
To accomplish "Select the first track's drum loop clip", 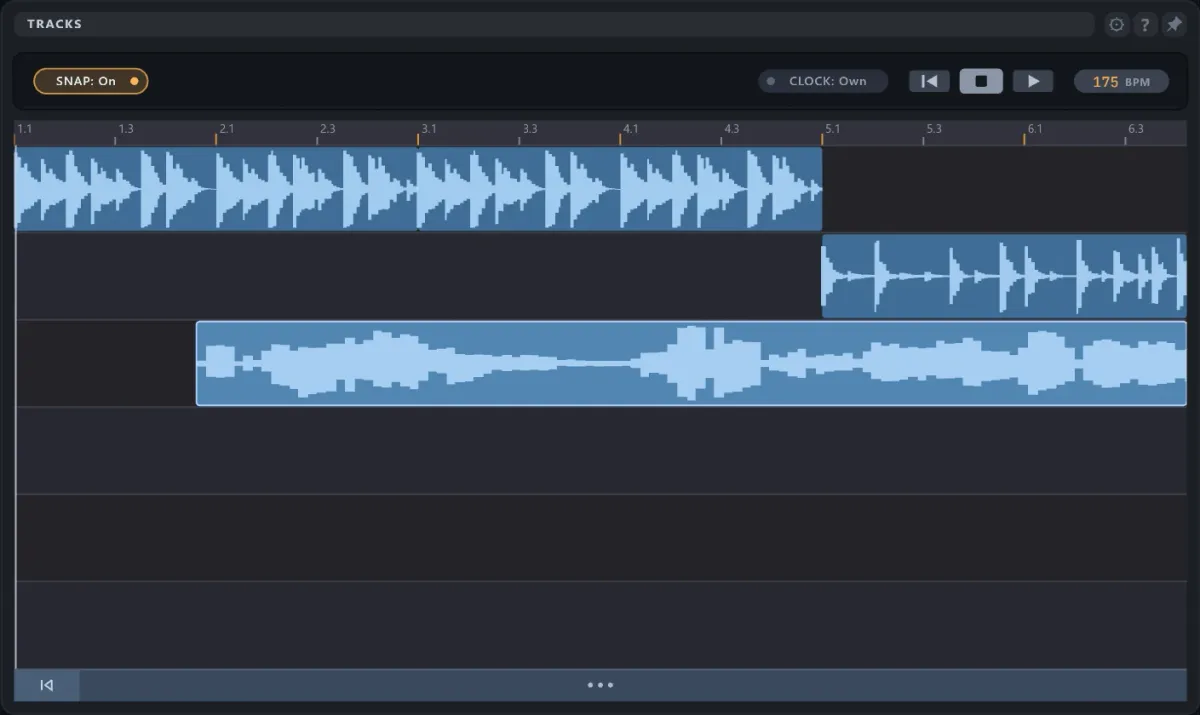I will click(x=418, y=189).
